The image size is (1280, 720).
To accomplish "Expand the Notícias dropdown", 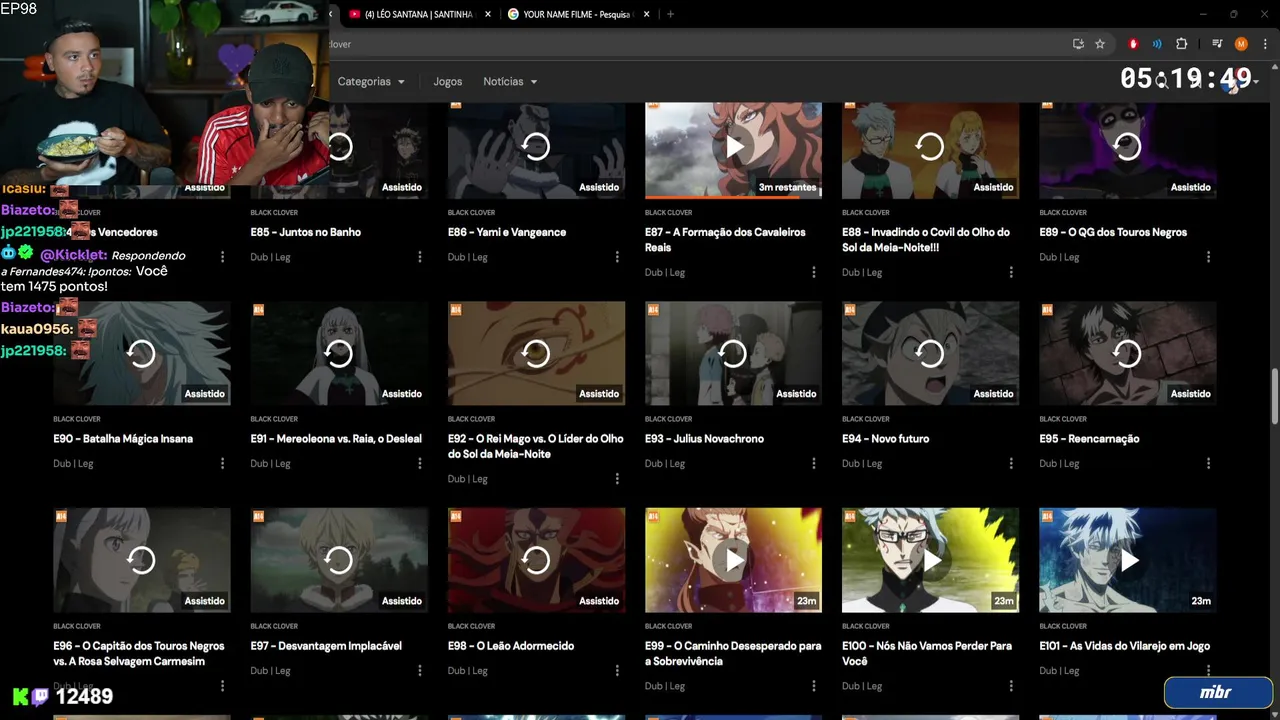I will (510, 82).
